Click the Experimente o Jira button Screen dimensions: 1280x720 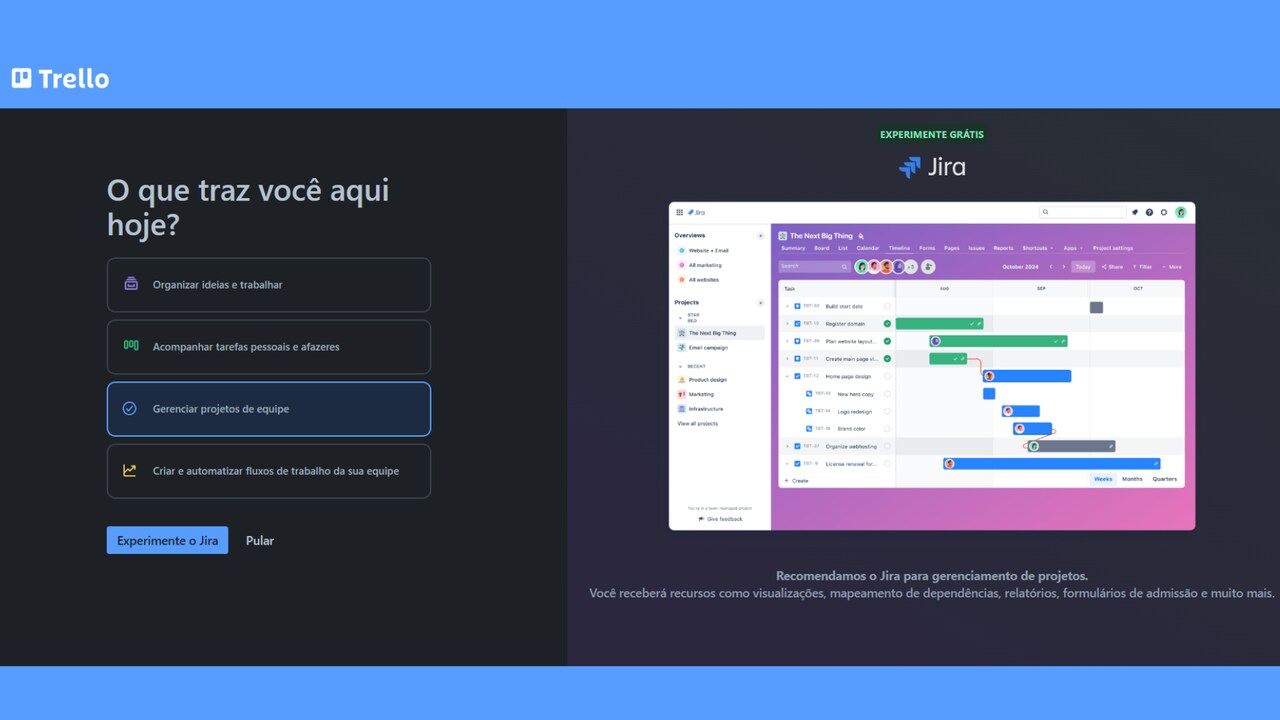pyautogui.click(x=167, y=540)
